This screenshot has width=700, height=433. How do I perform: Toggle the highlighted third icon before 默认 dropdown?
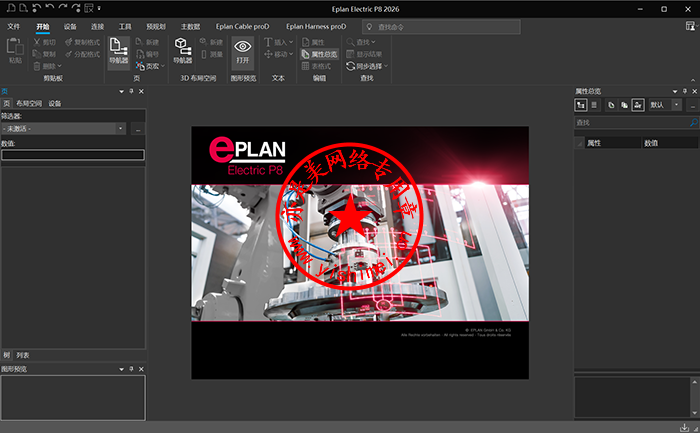pos(638,104)
